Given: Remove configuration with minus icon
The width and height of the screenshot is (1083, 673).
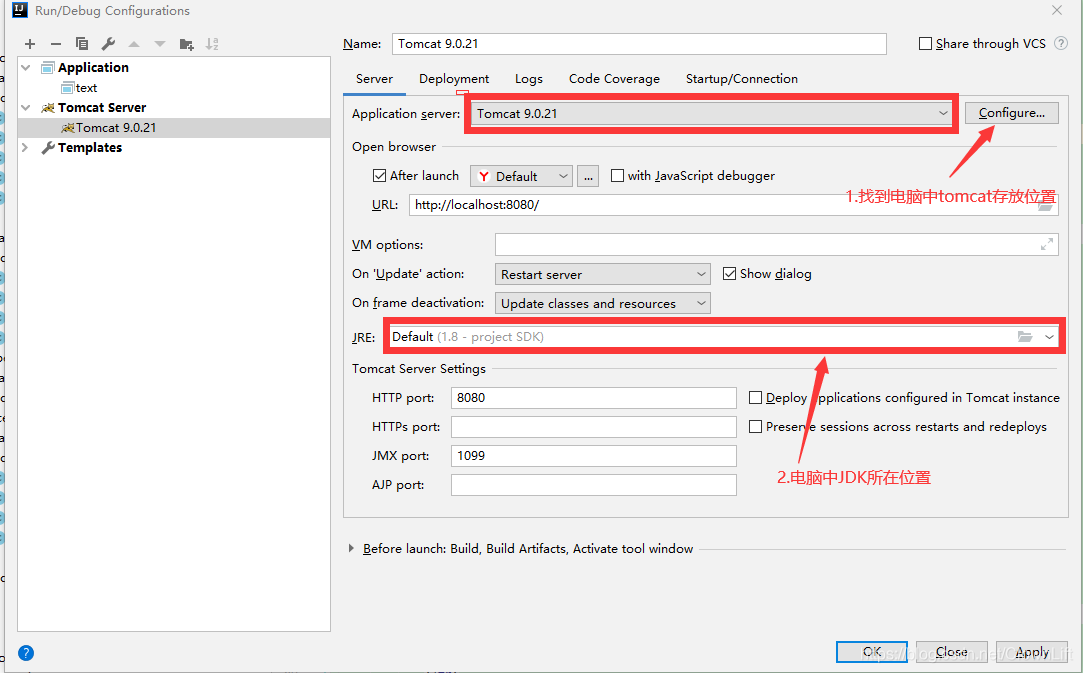Looking at the screenshot, I should (x=56, y=44).
